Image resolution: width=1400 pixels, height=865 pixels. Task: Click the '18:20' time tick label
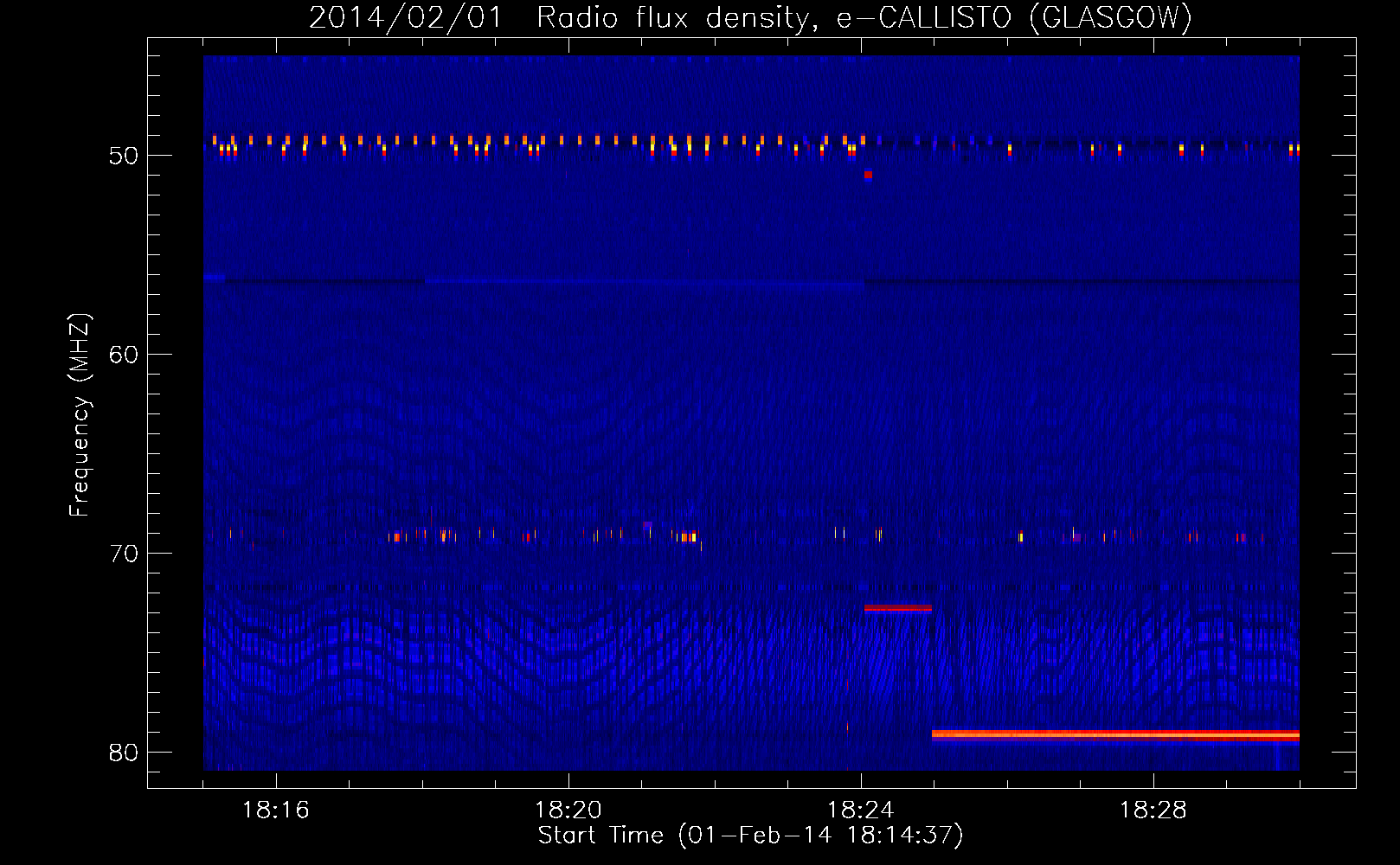point(568,811)
